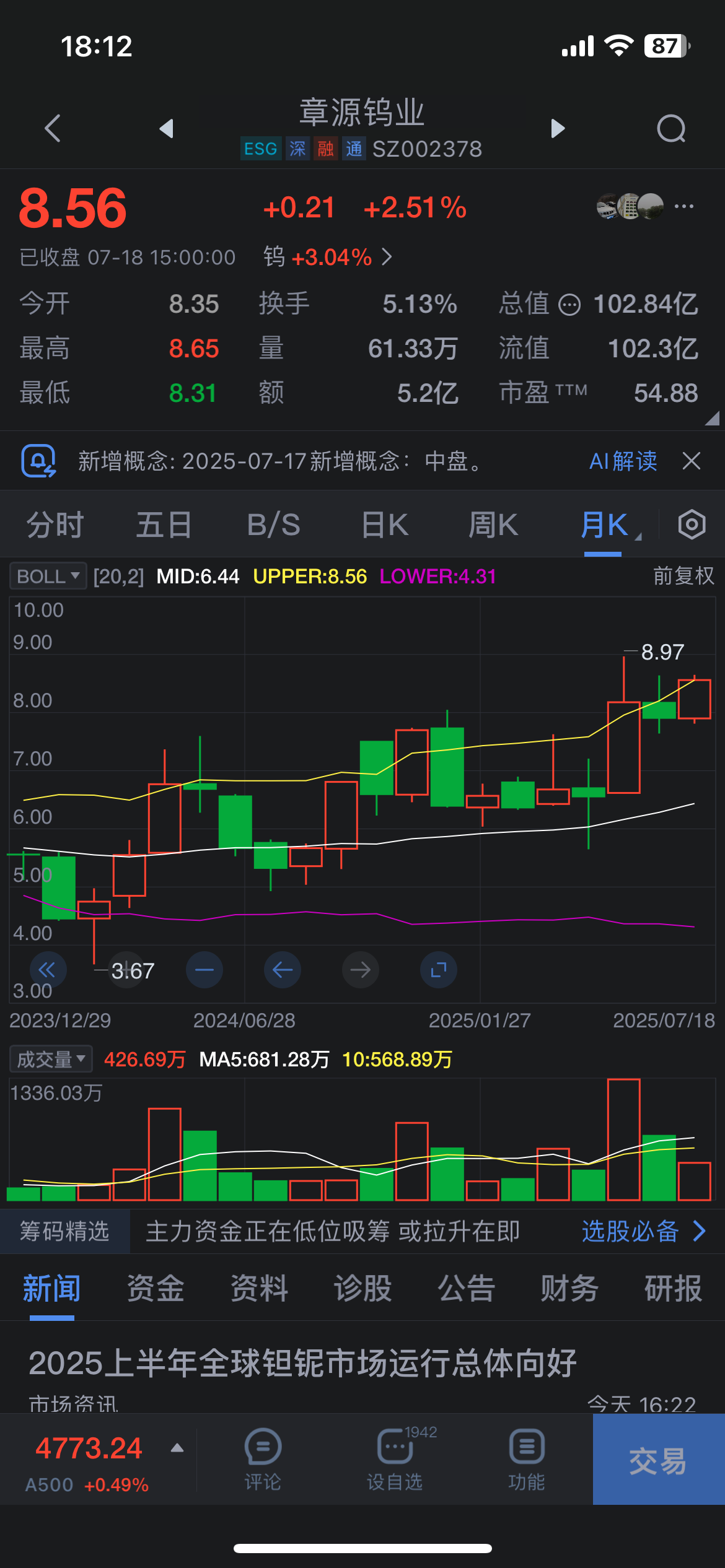Open the user avatars cluster
This screenshot has height=1568, width=725.
click(630, 206)
